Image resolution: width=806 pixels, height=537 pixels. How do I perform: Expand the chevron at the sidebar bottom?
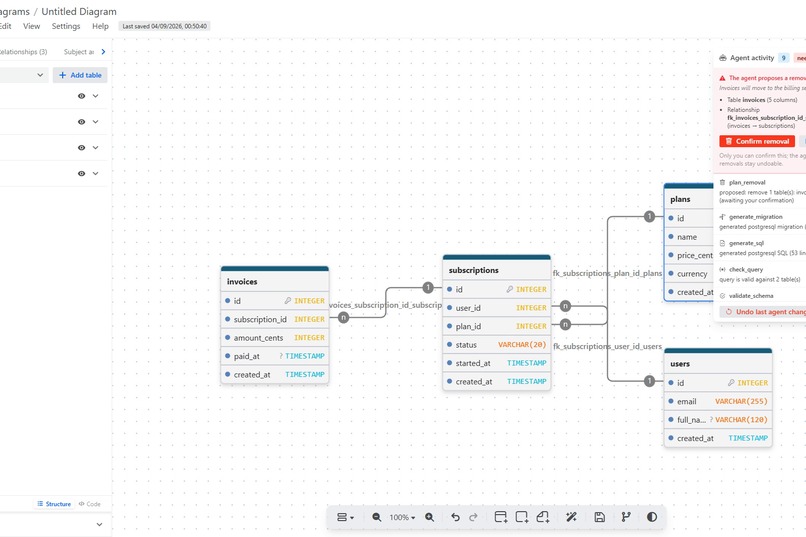pos(99,525)
